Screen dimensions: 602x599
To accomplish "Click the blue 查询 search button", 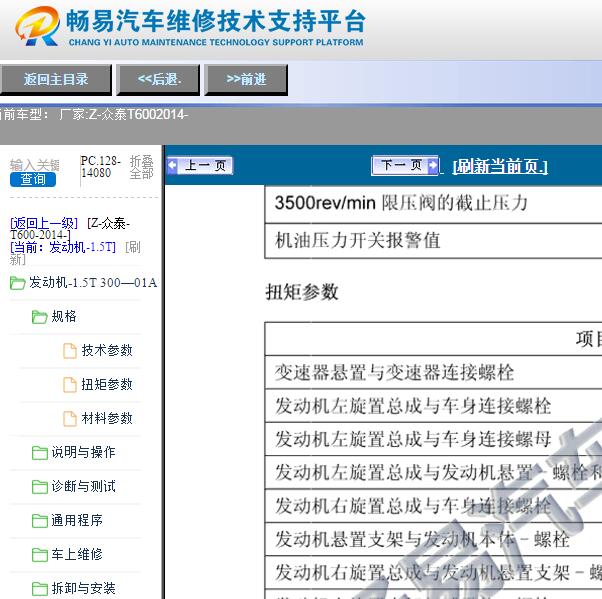I will [x=33, y=179].
